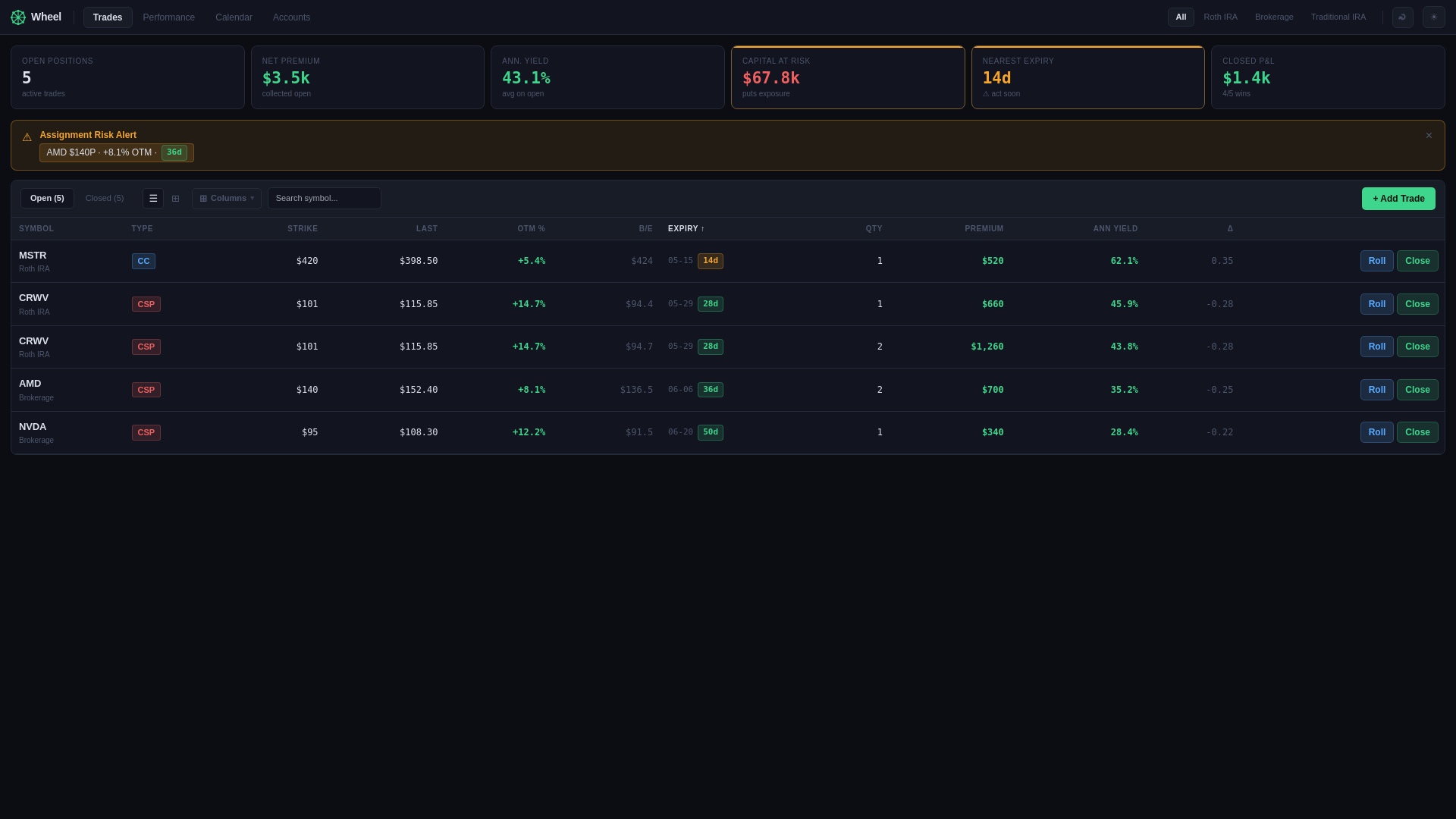Click the +12.2% OTM value

(529, 433)
